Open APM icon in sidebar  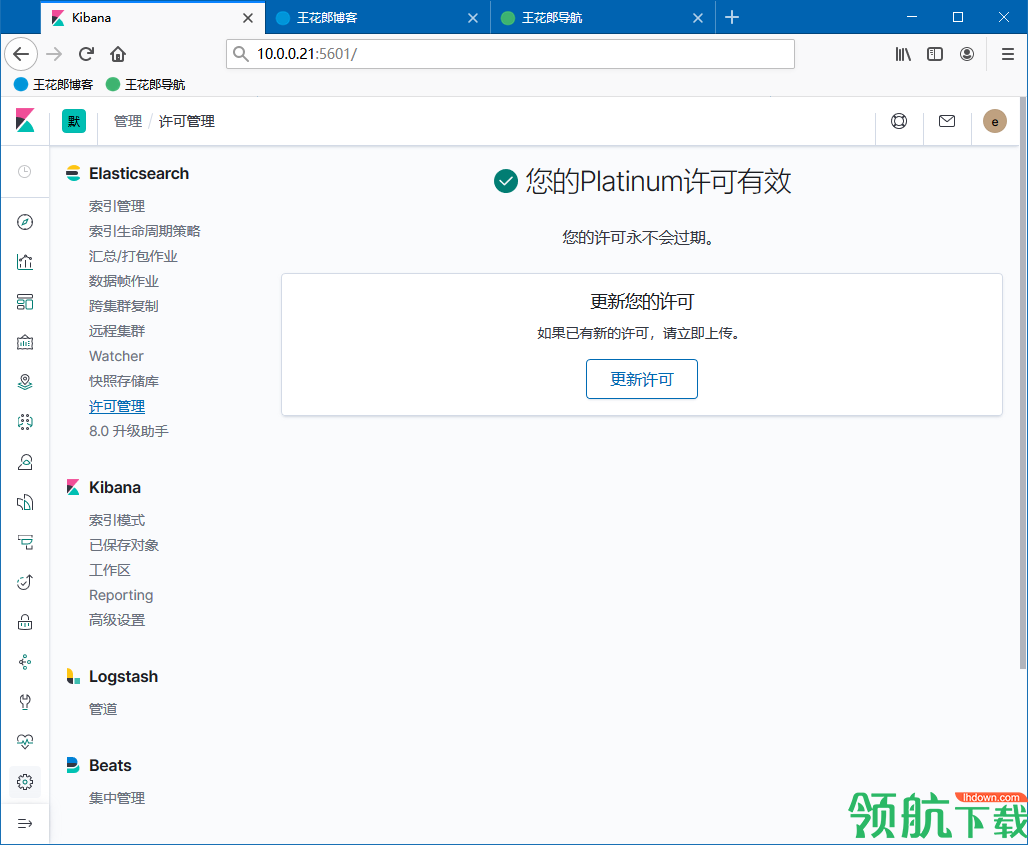(x=25, y=542)
